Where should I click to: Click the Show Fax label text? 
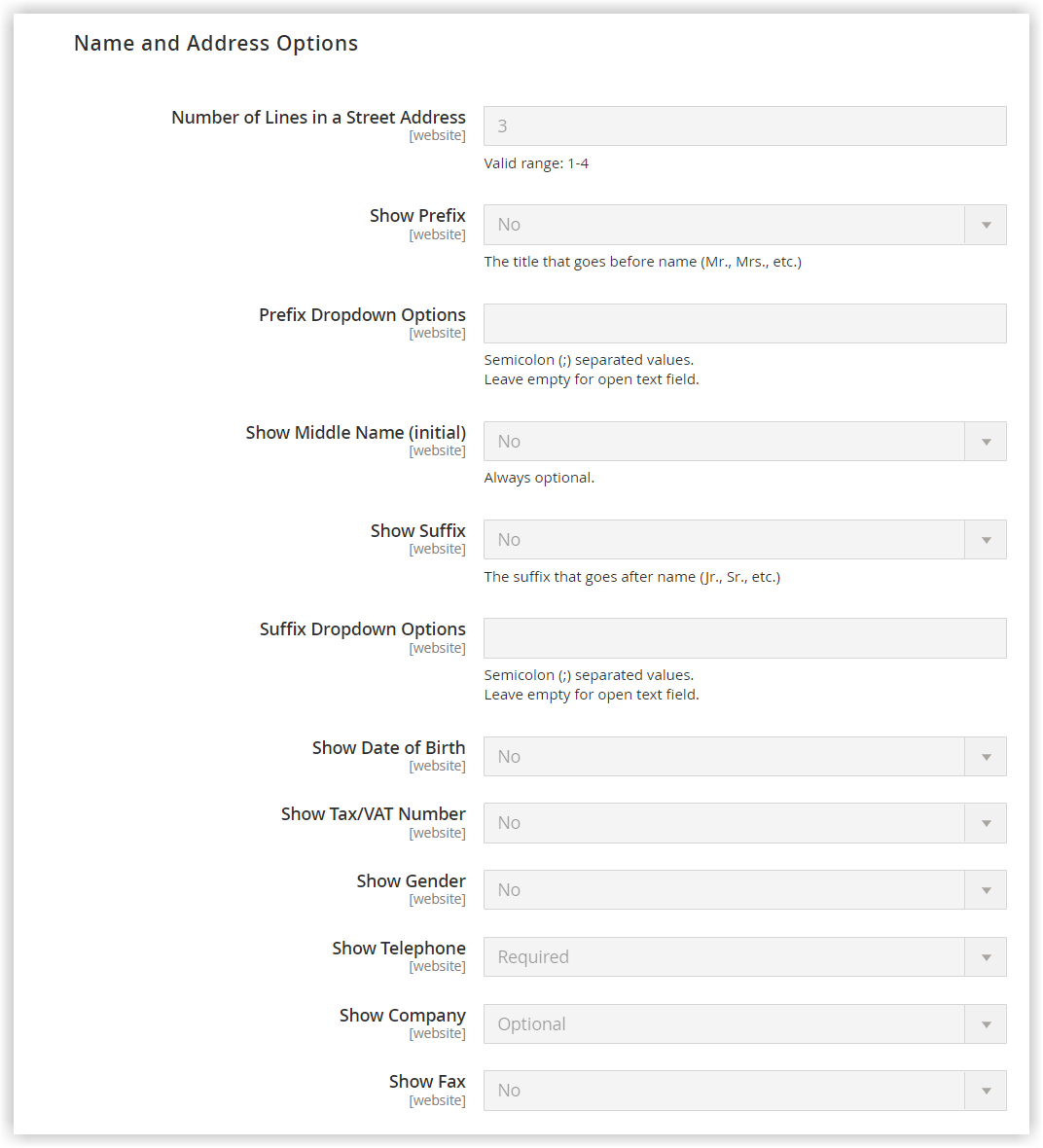pyautogui.click(x=427, y=1082)
